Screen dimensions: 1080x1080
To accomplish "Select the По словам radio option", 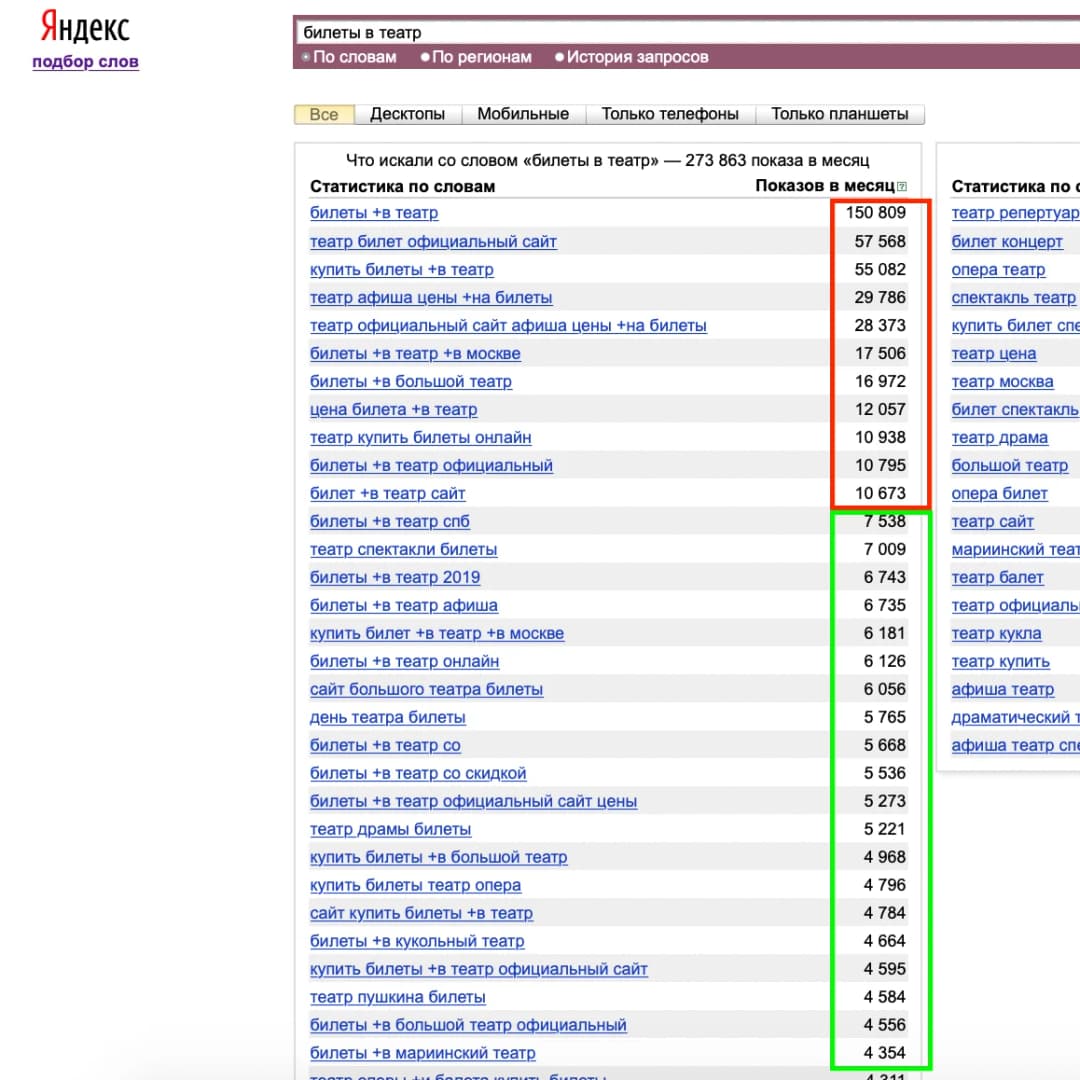I will pyautogui.click(x=349, y=57).
